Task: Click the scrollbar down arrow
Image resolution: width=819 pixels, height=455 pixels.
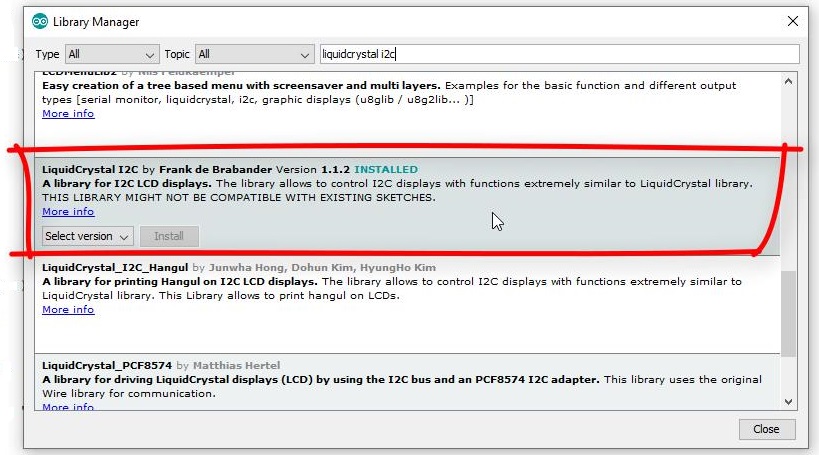Action: [788, 401]
